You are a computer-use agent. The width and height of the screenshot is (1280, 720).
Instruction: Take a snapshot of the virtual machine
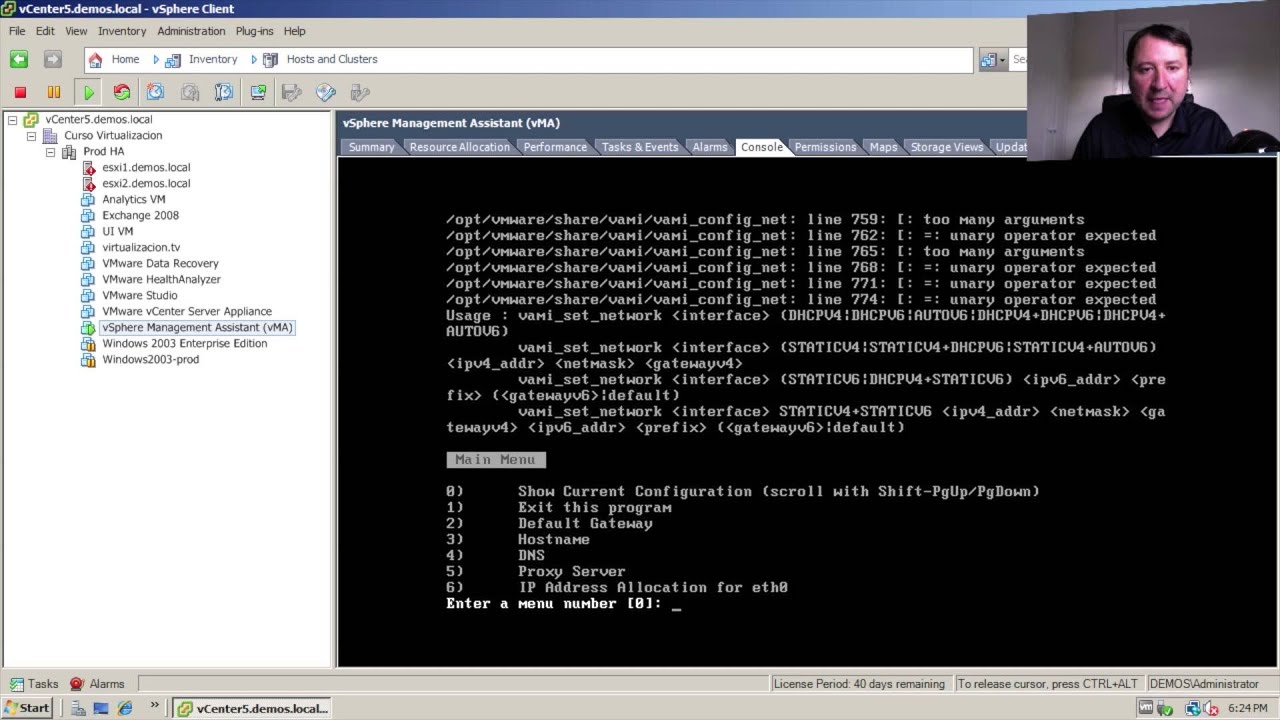point(156,92)
